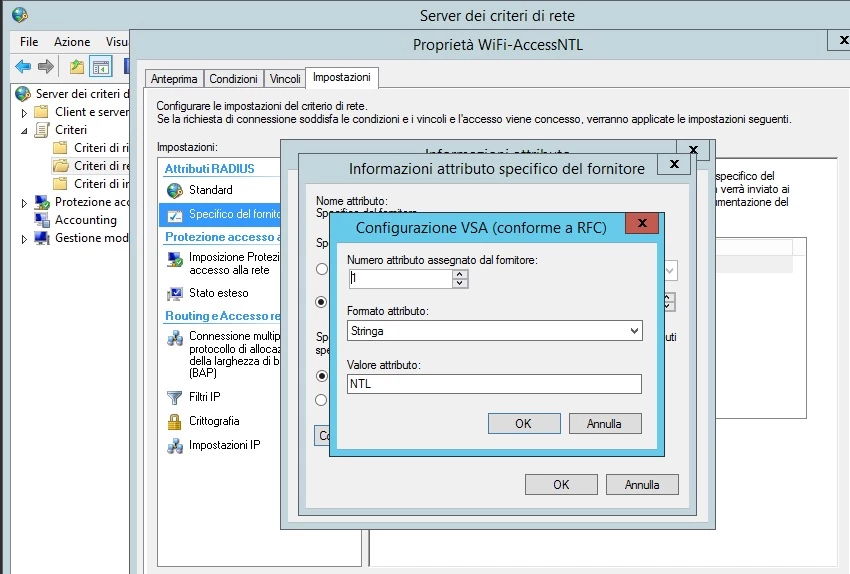Open the Visualizza menu
Image resolution: width=850 pixels, height=574 pixels.
117,42
